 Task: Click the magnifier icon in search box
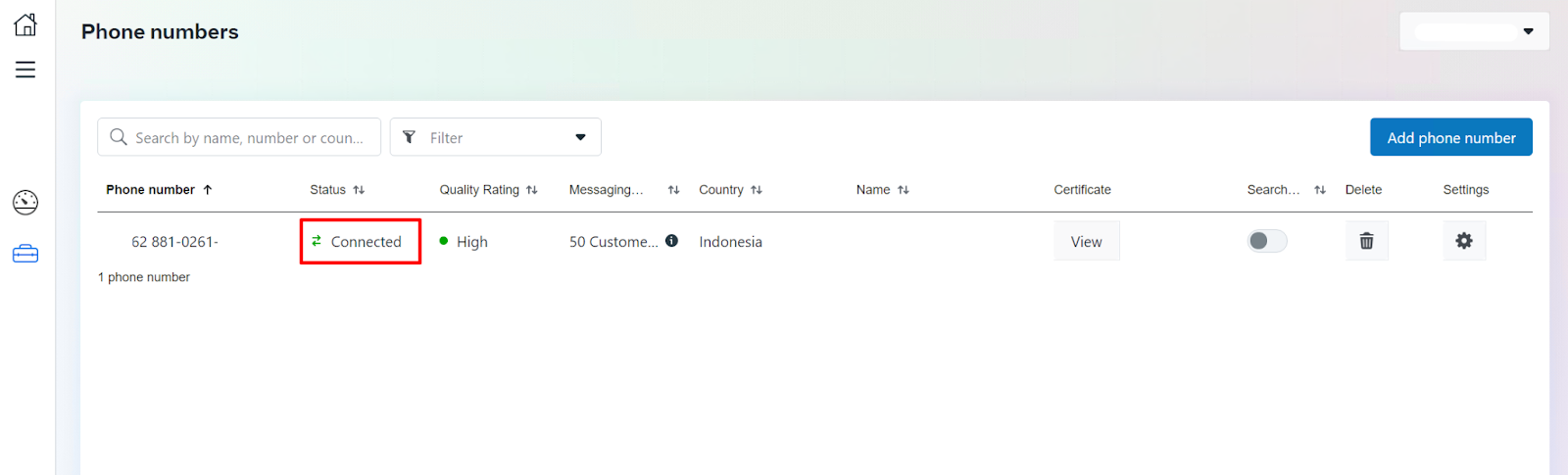click(x=119, y=137)
